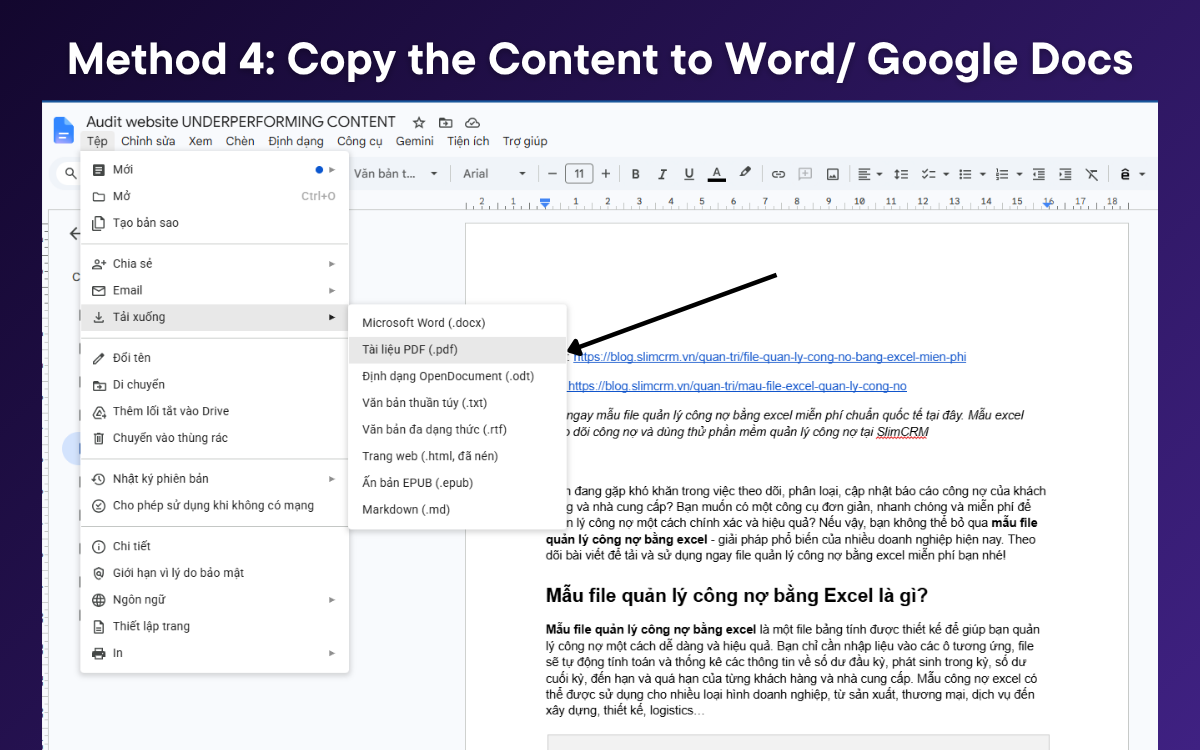Click Thêm lối tắt vào Drive
The image size is (1200, 750).
[214, 411]
